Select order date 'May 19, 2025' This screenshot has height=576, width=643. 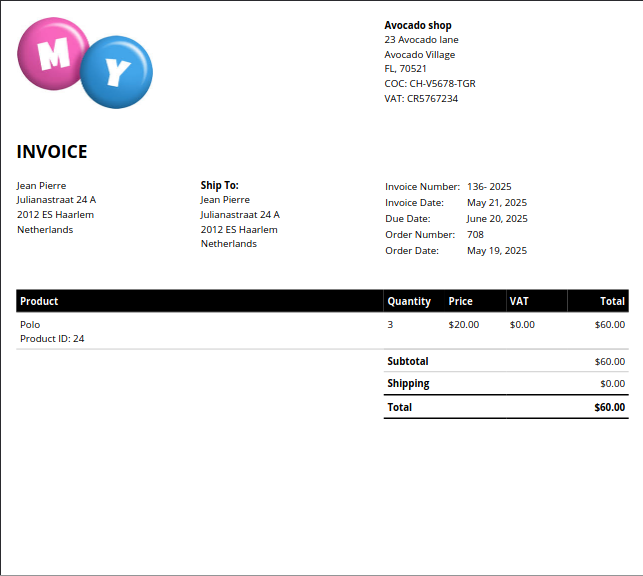pos(497,250)
